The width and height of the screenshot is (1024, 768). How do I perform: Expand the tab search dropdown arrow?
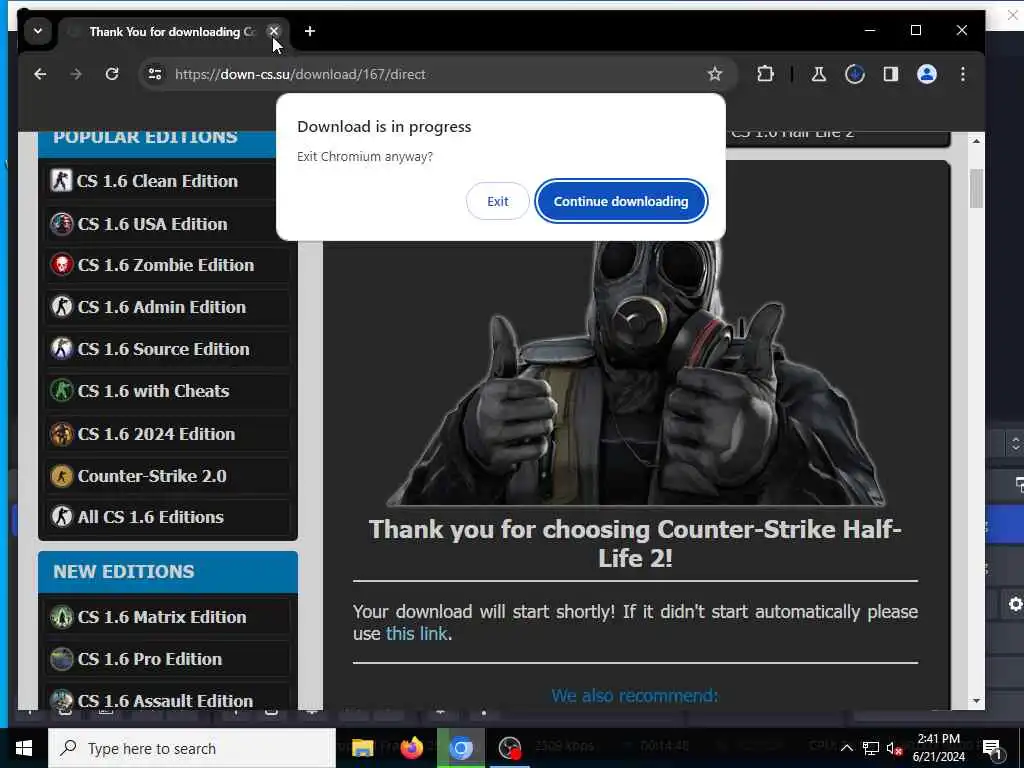(38, 31)
